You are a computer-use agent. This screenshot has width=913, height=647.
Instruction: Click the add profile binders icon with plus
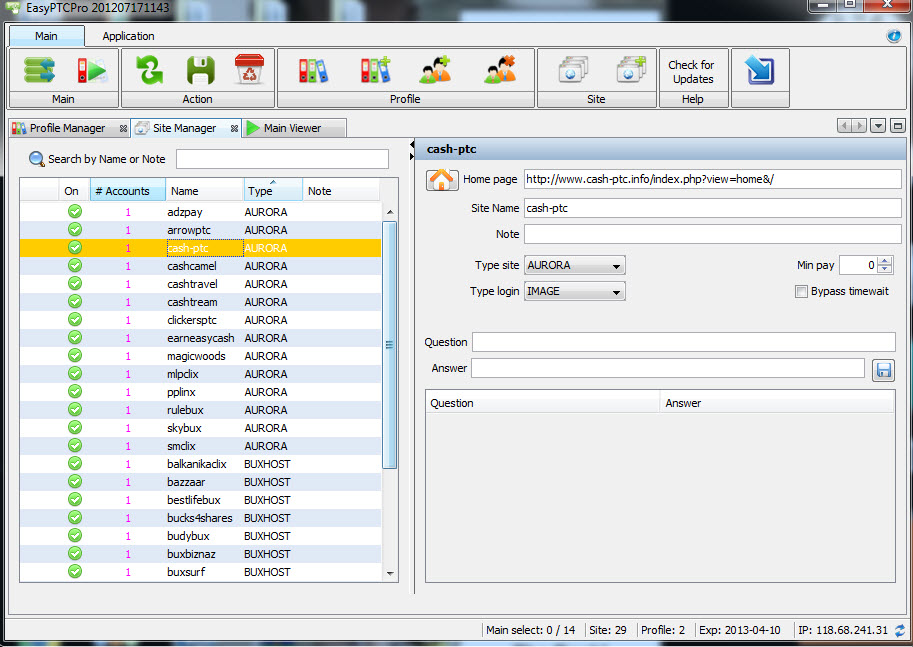pos(376,69)
